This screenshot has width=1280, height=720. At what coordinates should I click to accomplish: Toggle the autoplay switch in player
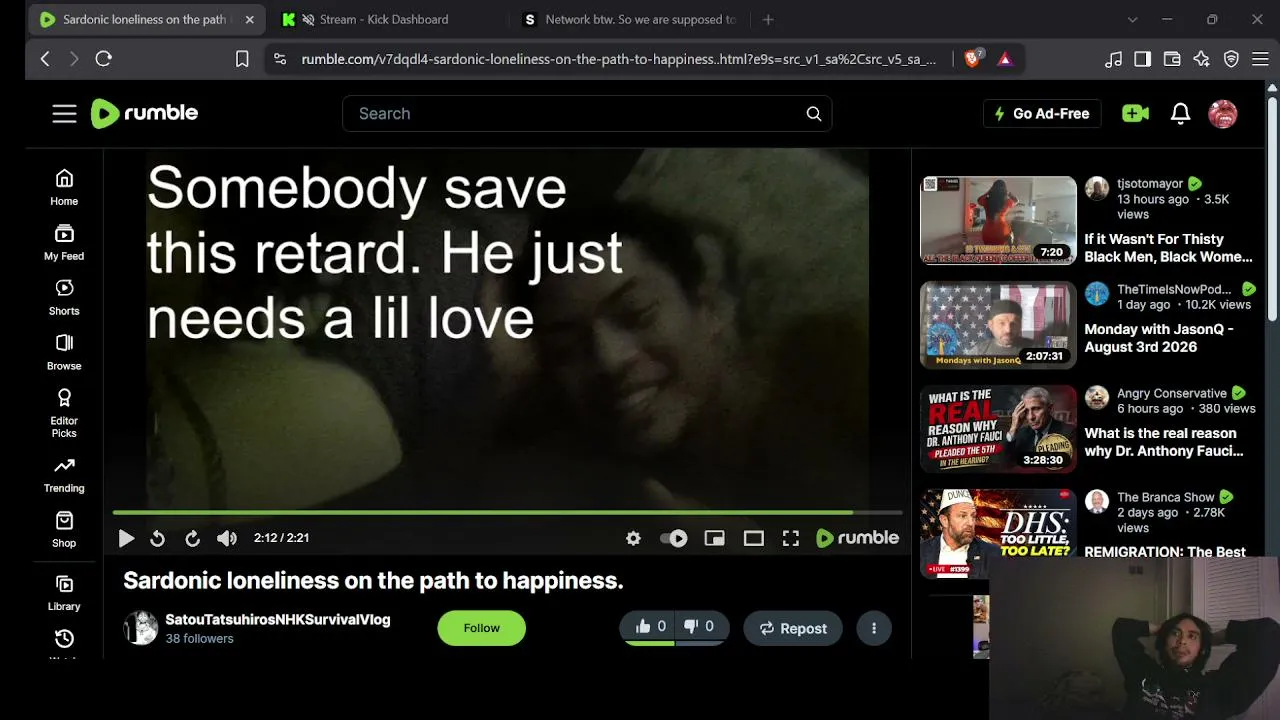[x=674, y=538]
